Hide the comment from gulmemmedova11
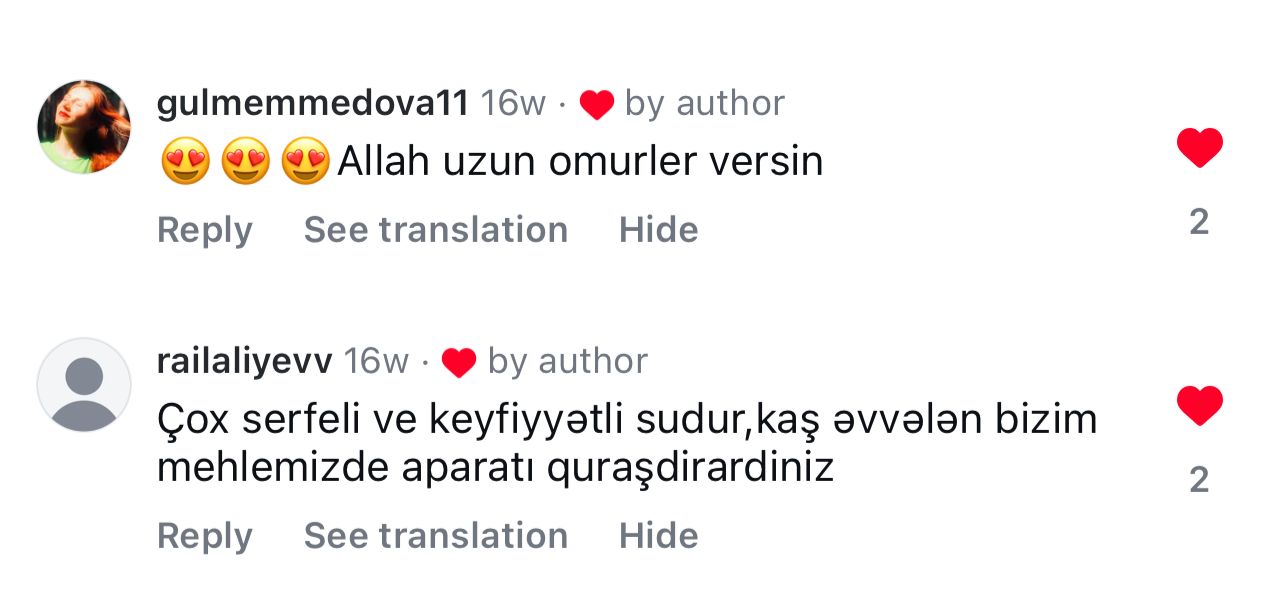 658,230
